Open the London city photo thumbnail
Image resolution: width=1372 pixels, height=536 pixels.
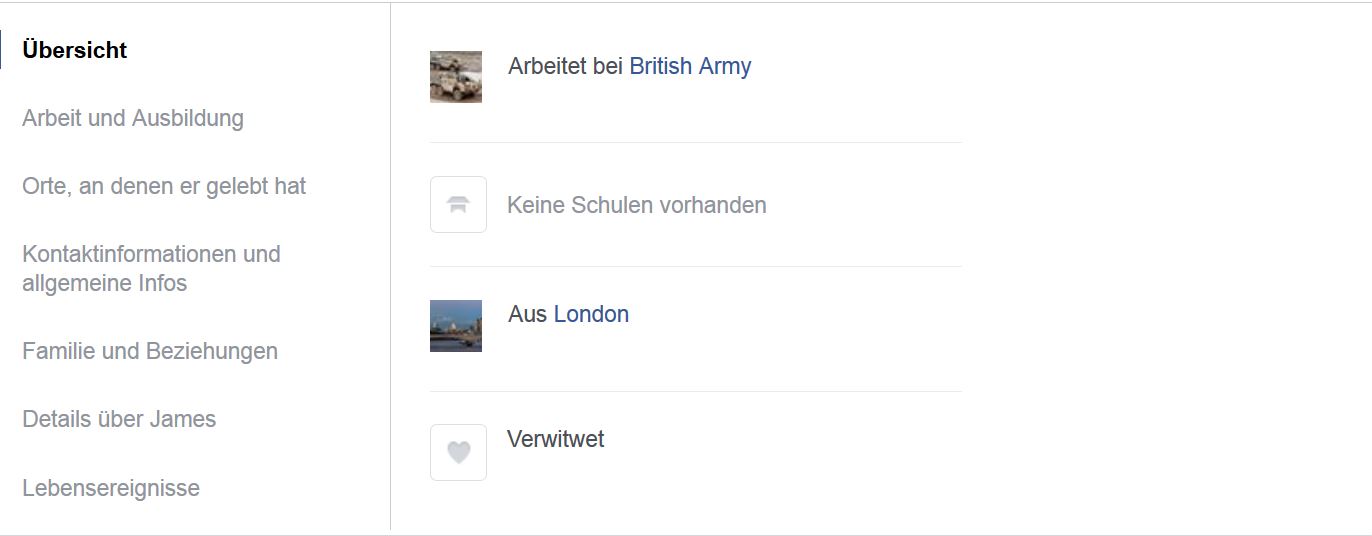point(456,326)
